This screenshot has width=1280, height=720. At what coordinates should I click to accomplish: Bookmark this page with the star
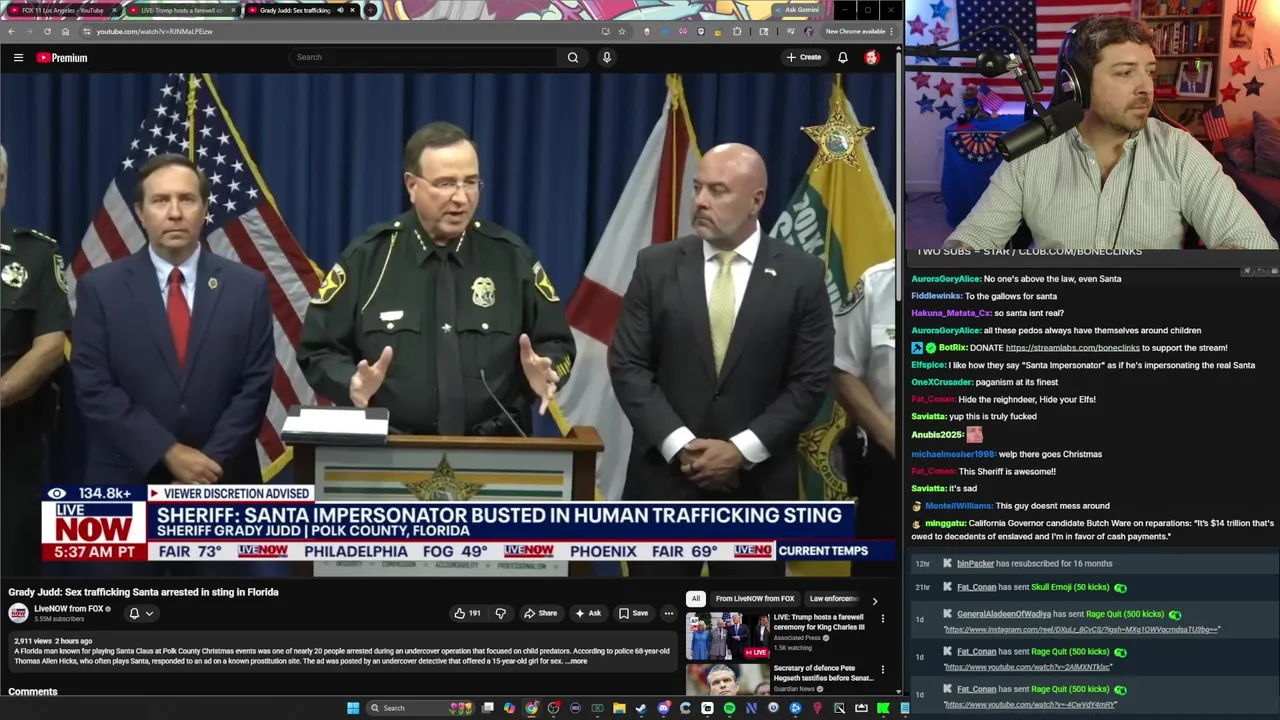coord(622,31)
